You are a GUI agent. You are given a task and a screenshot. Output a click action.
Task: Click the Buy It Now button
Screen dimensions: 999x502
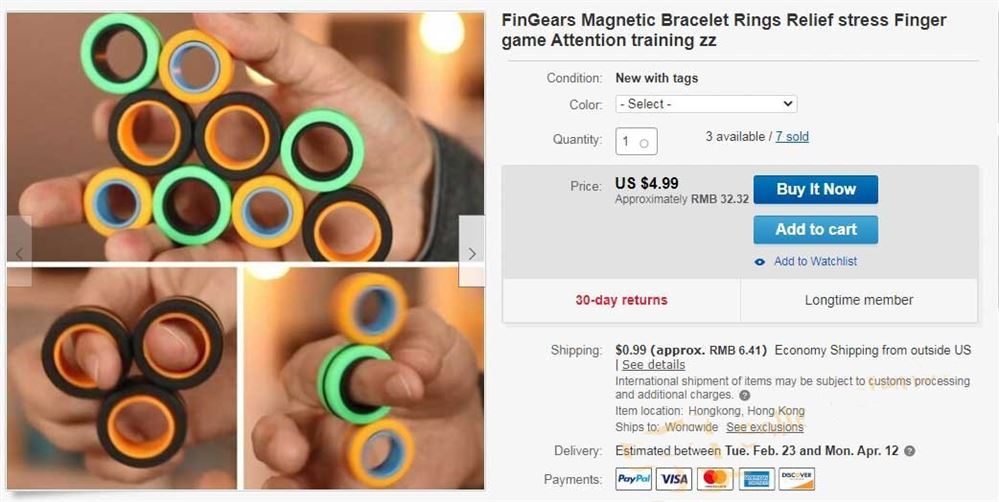point(816,189)
